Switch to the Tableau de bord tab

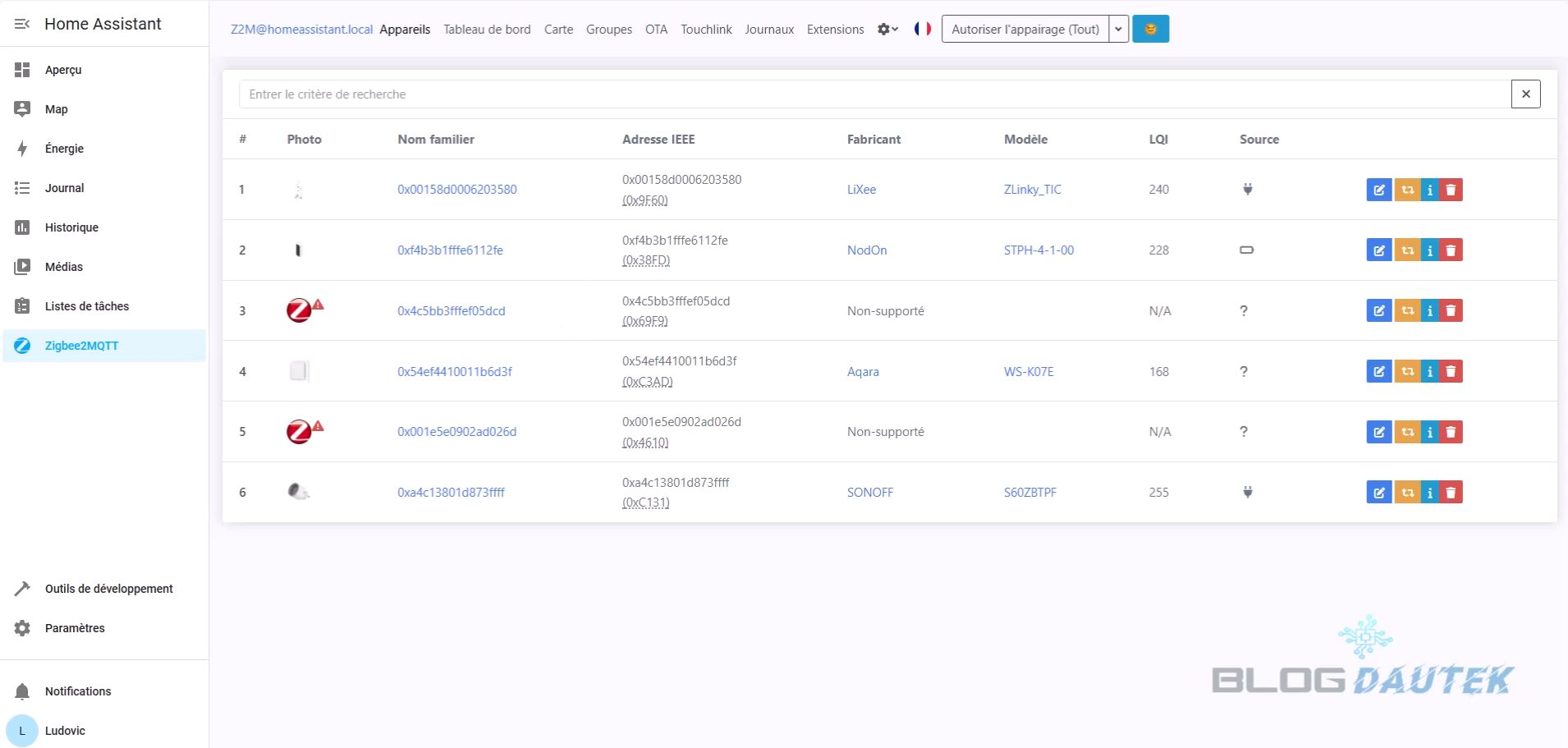coord(487,30)
